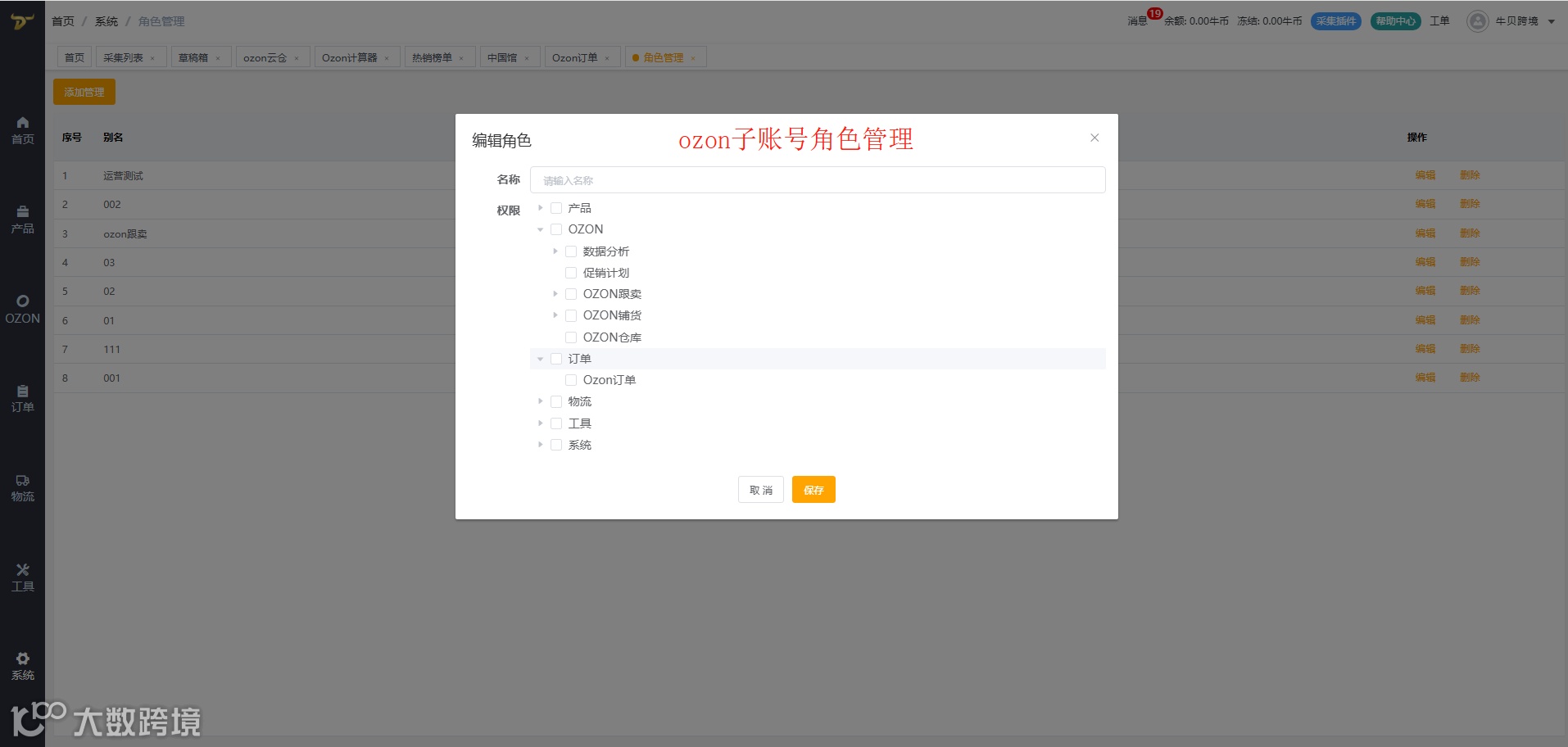The image size is (1568, 747).
Task: Check the 系统 permission checkbox
Action: point(556,445)
